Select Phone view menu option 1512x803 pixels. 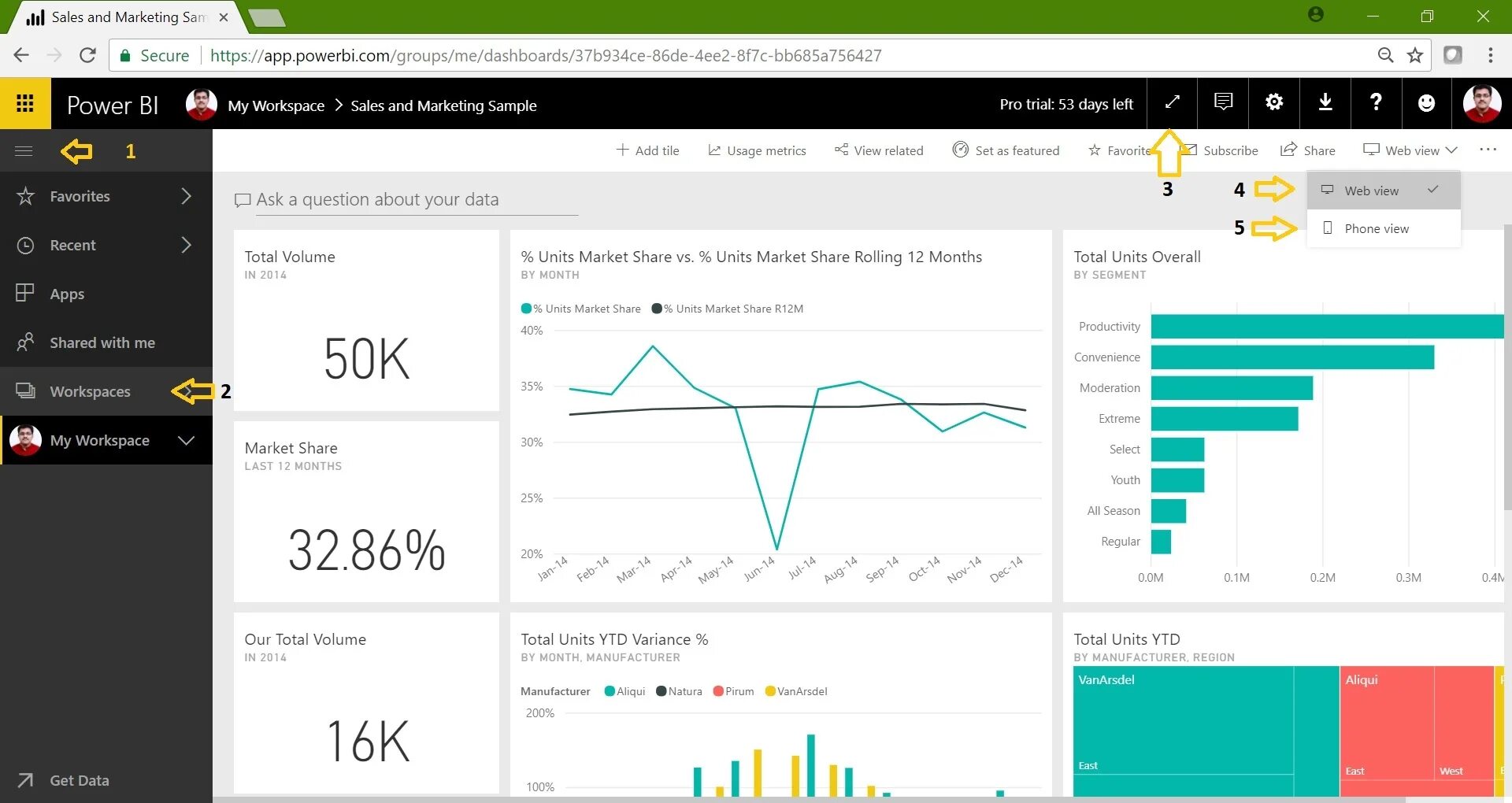pyautogui.click(x=1384, y=228)
